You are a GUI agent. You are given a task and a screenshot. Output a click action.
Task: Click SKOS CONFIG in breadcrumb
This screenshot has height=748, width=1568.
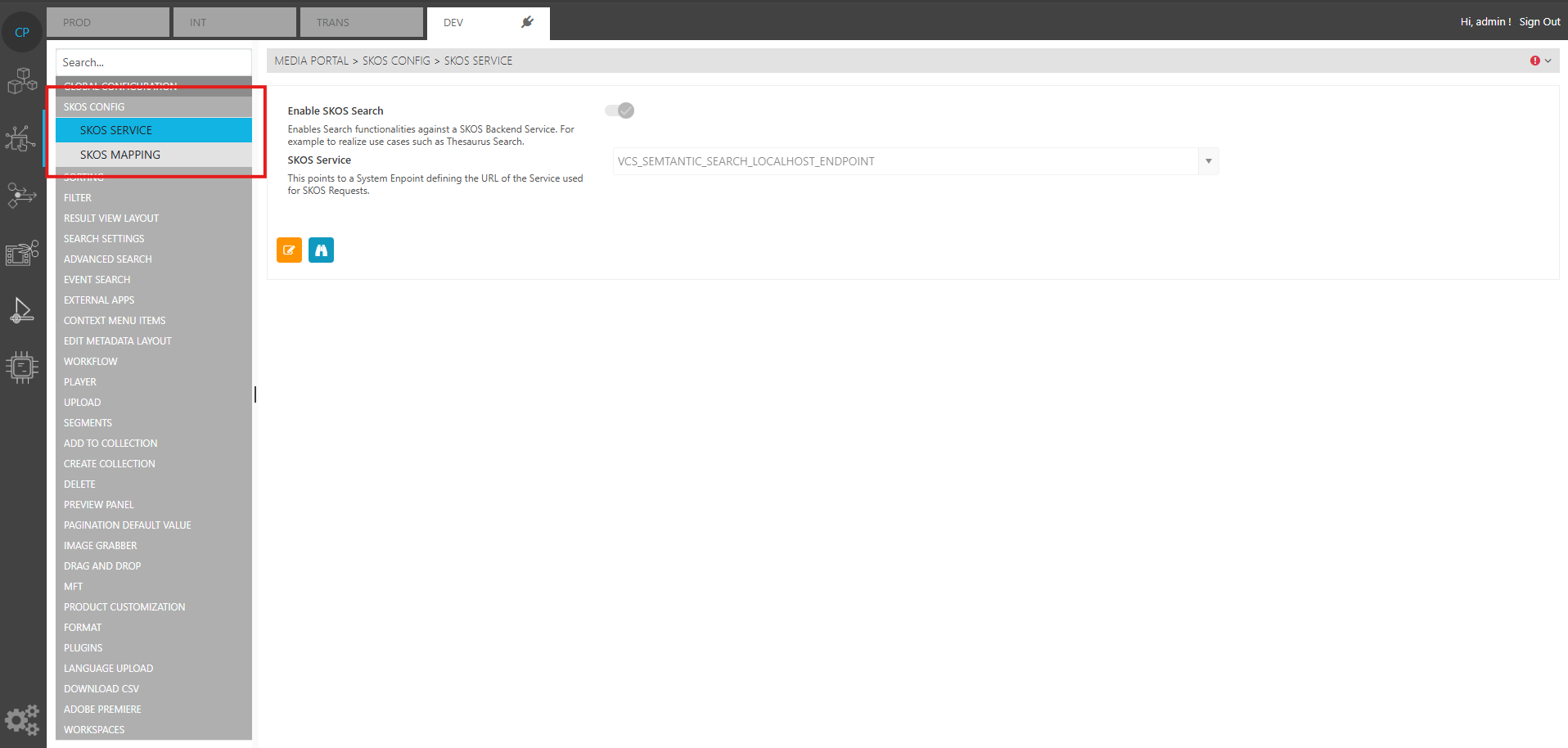tap(396, 61)
